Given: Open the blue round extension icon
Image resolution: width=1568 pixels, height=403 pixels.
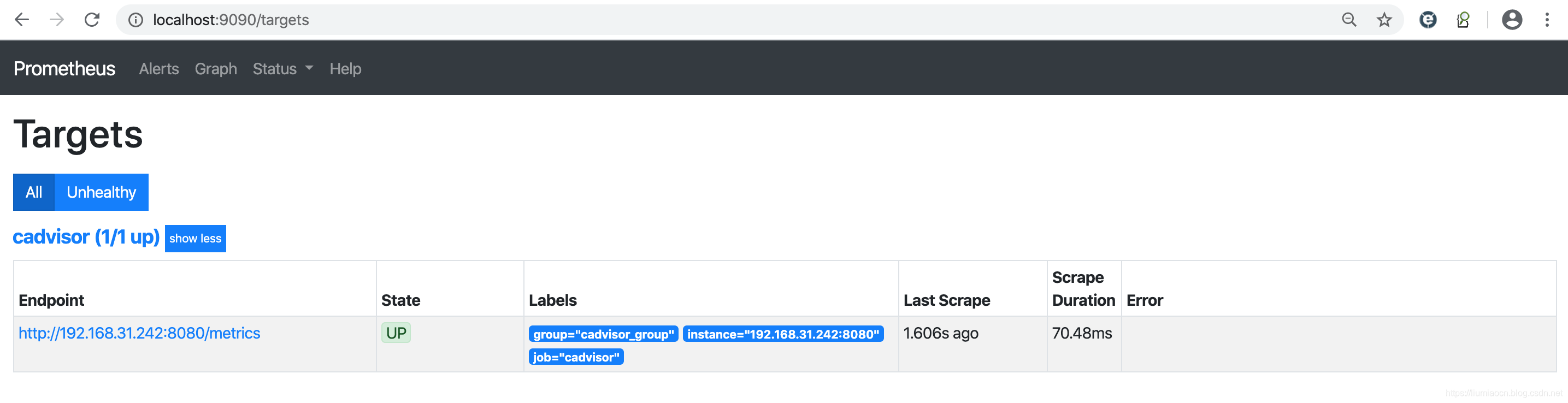Looking at the screenshot, I should [1428, 20].
